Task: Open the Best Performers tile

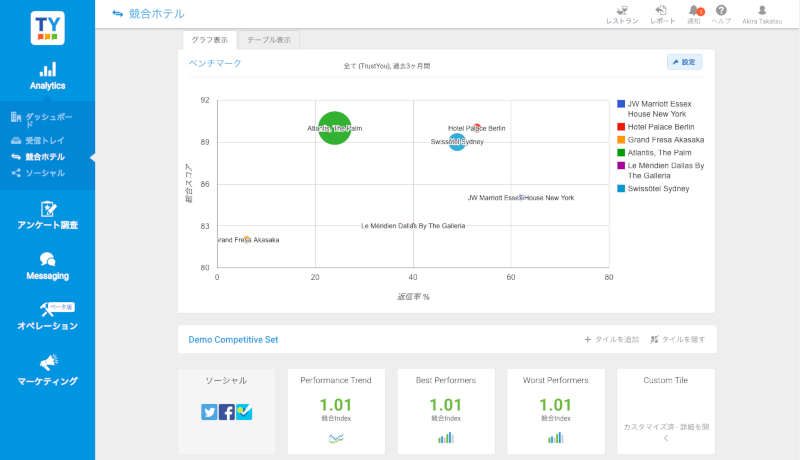Action: click(446, 411)
